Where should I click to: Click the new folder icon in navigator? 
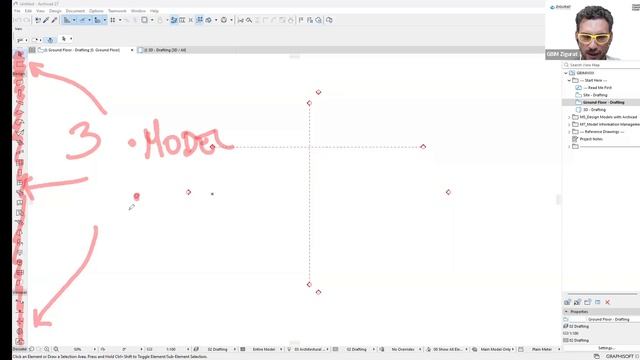tap(587, 302)
